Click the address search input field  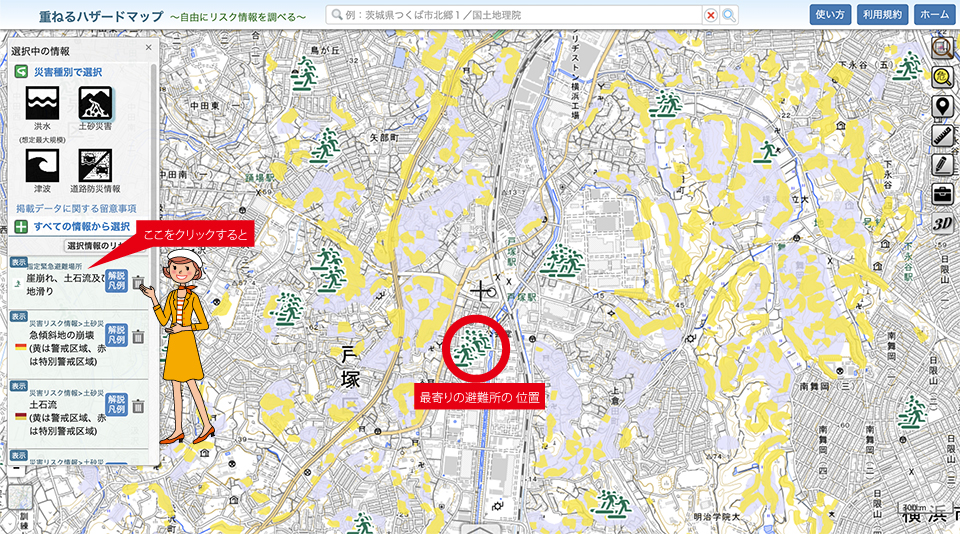515,15
